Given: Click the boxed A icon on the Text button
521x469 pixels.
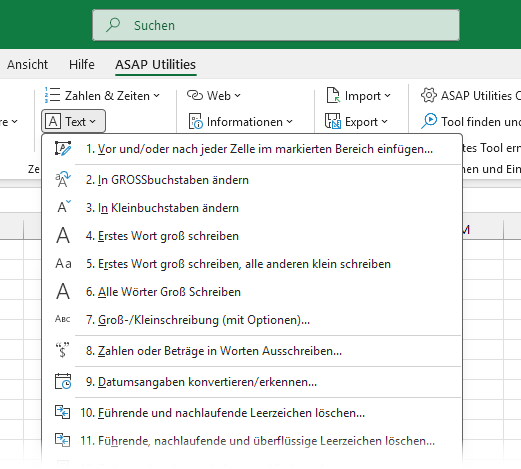Looking at the screenshot, I should pos(53,122).
